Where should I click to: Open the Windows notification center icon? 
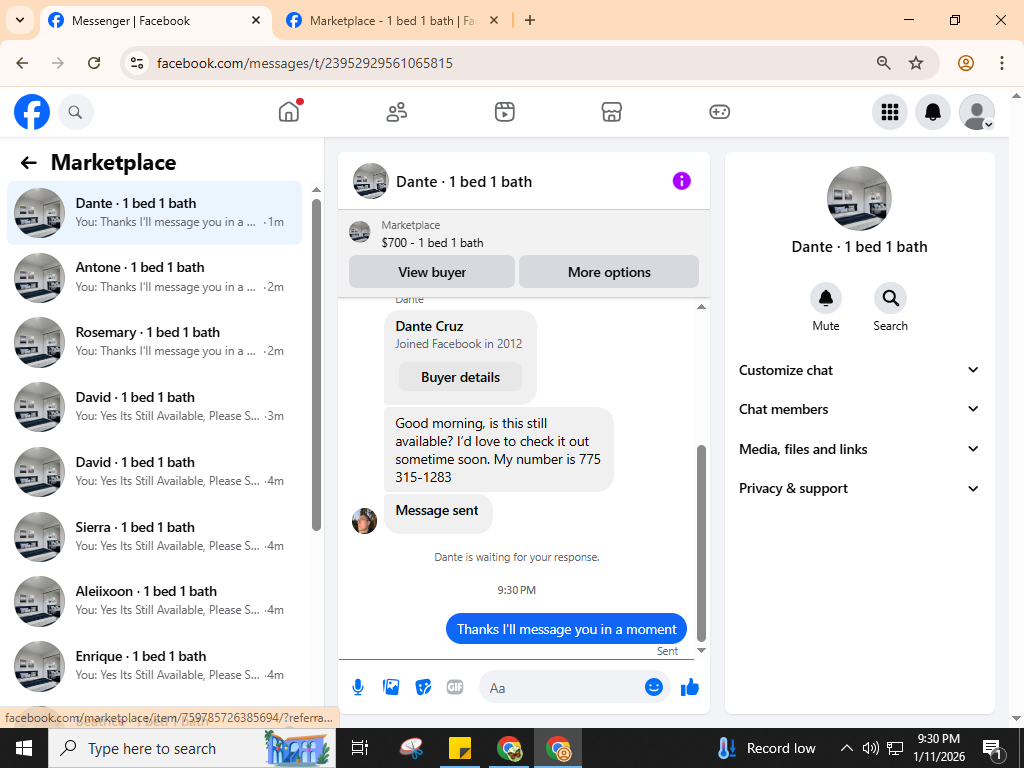(x=992, y=749)
